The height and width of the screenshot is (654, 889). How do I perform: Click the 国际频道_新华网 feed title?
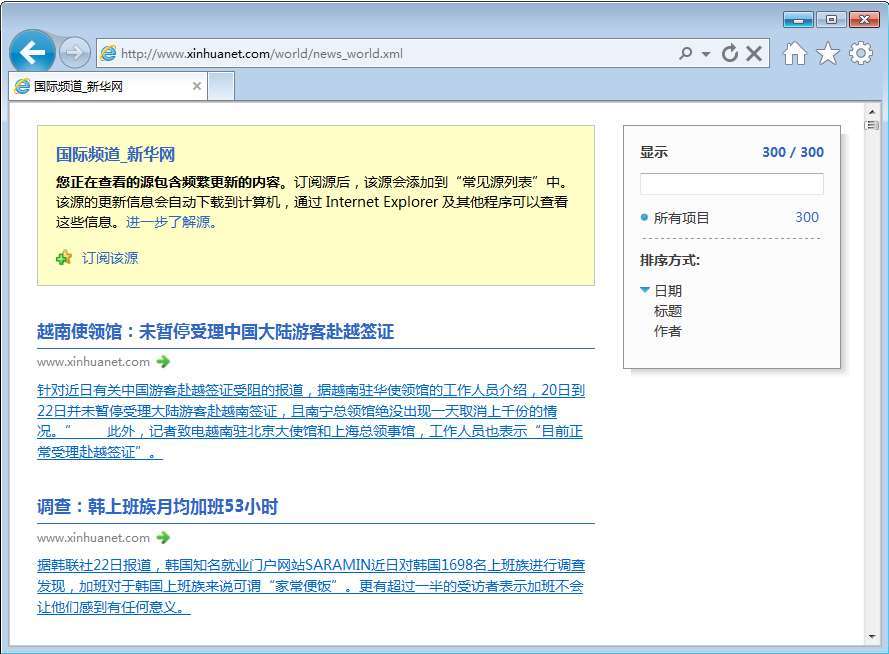pyautogui.click(x=115, y=154)
